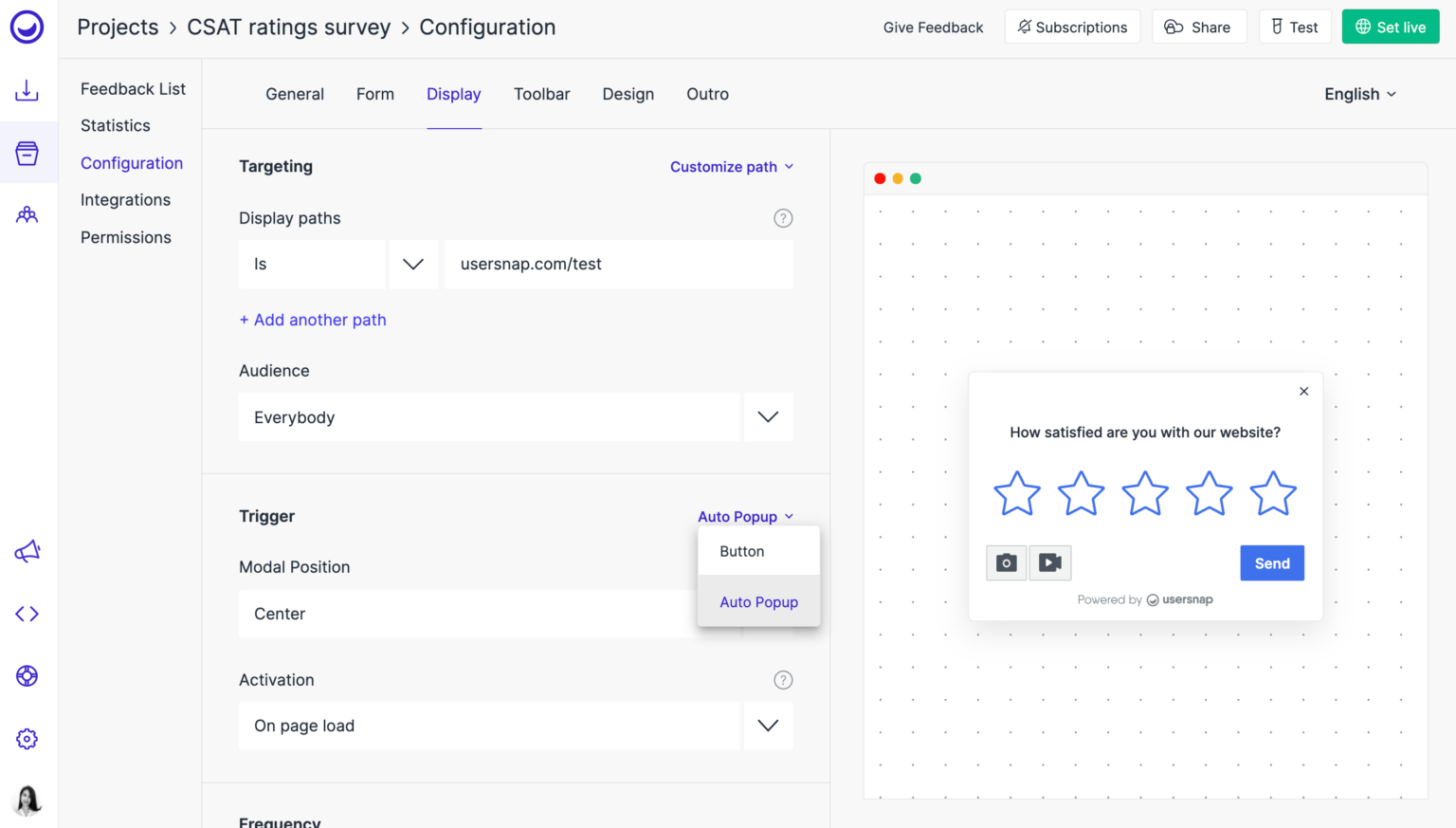Image resolution: width=1456 pixels, height=828 pixels.
Task: Switch to the Design tab
Action: point(628,94)
